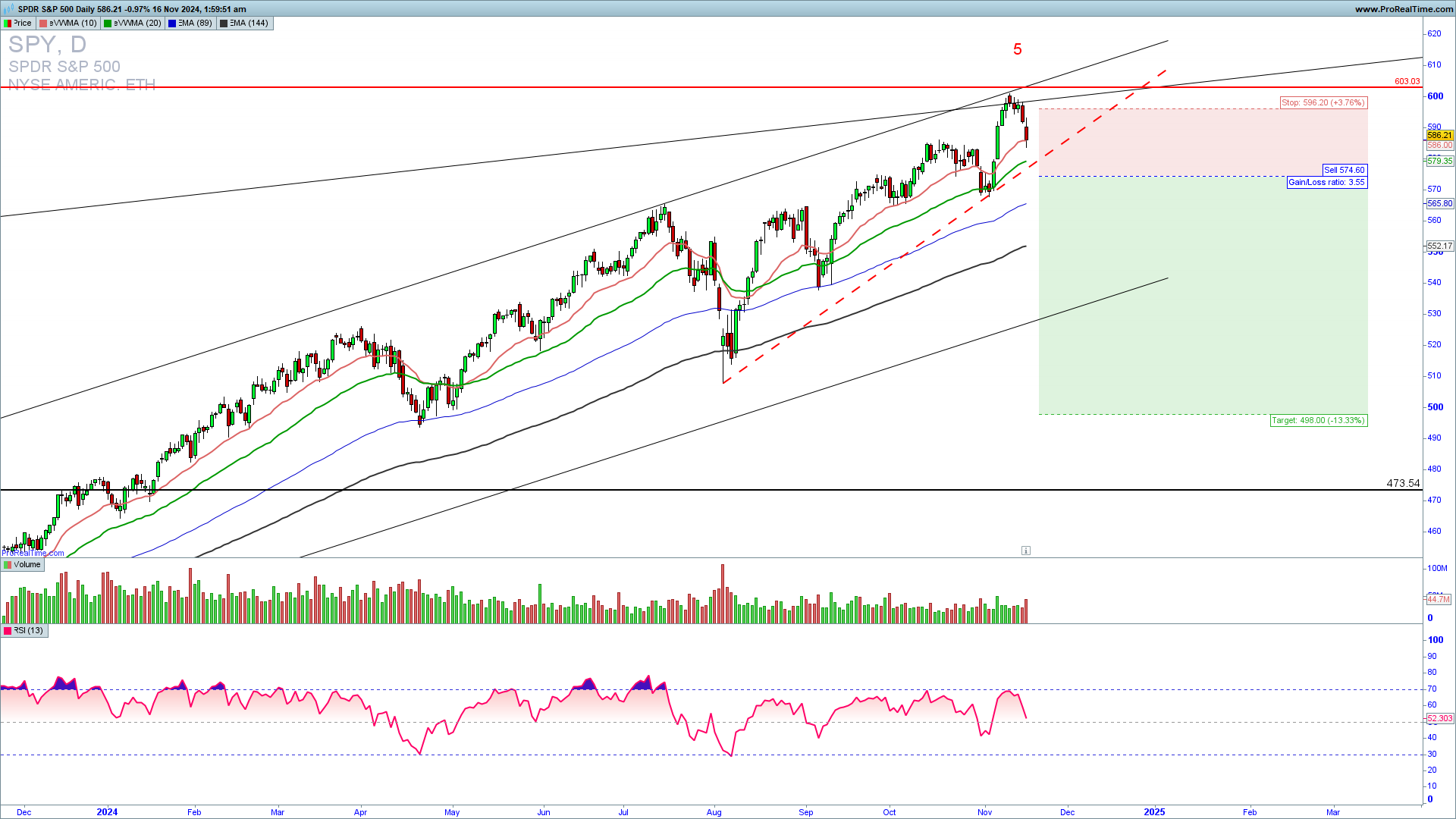
Task: Click the small info icon below the chart
Action: click(1025, 551)
